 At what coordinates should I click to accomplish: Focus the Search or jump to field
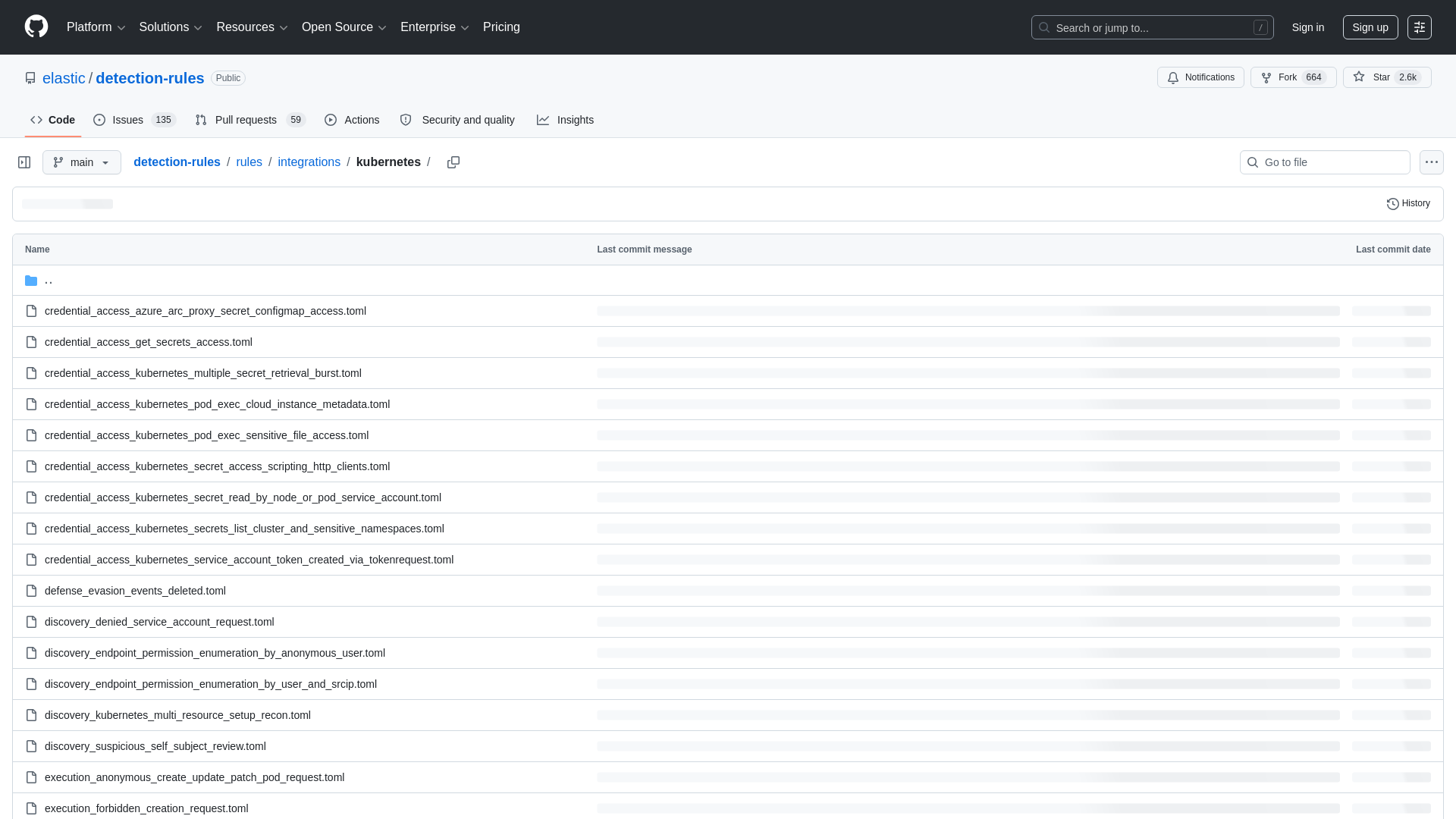[1152, 27]
